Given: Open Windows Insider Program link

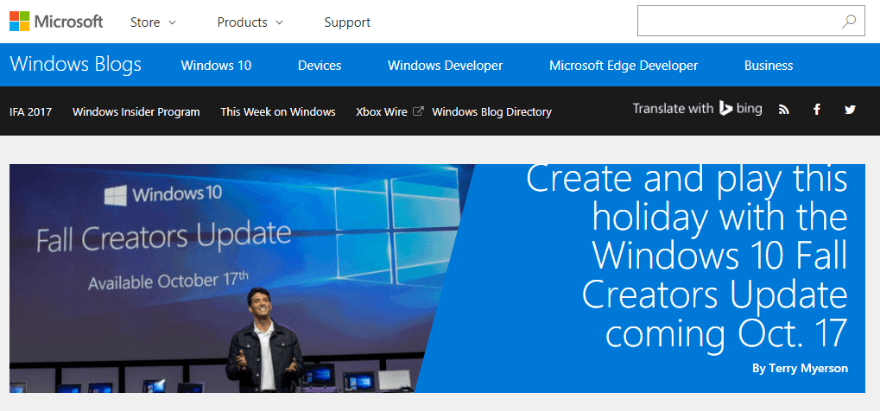Looking at the screenshot, I should click(x=136, y=112).
